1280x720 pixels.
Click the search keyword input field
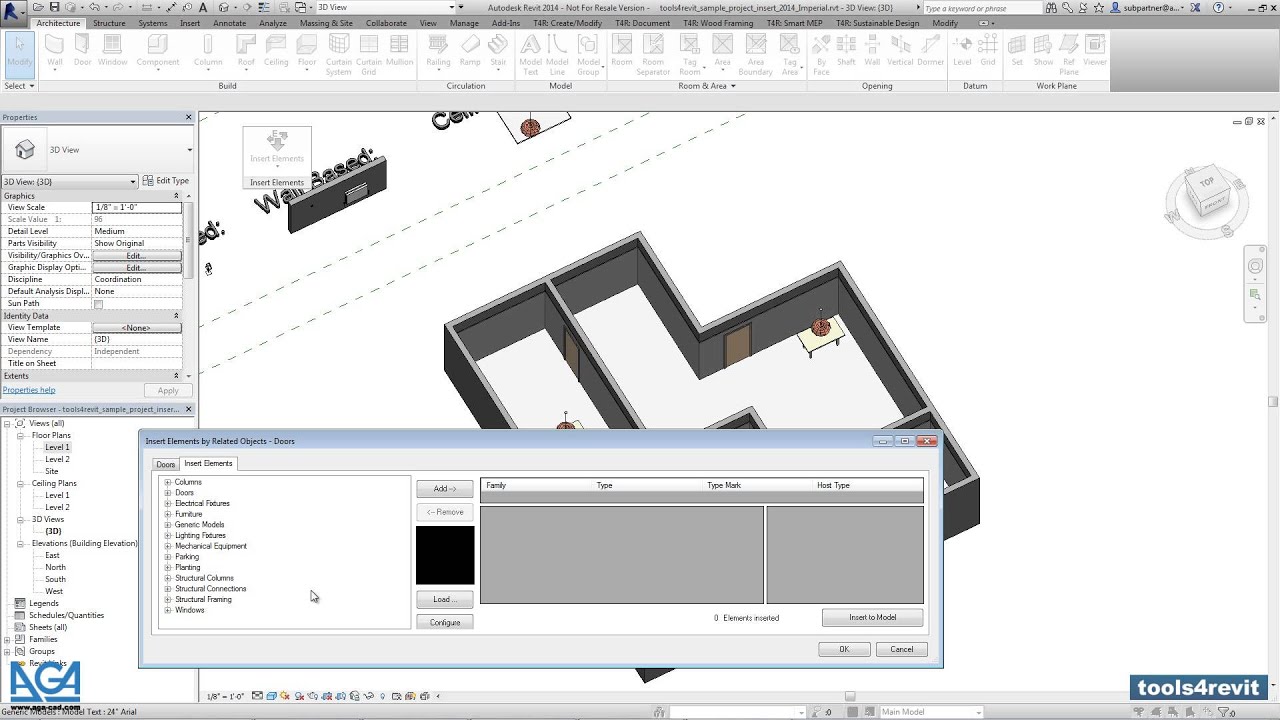coord(982,8)
